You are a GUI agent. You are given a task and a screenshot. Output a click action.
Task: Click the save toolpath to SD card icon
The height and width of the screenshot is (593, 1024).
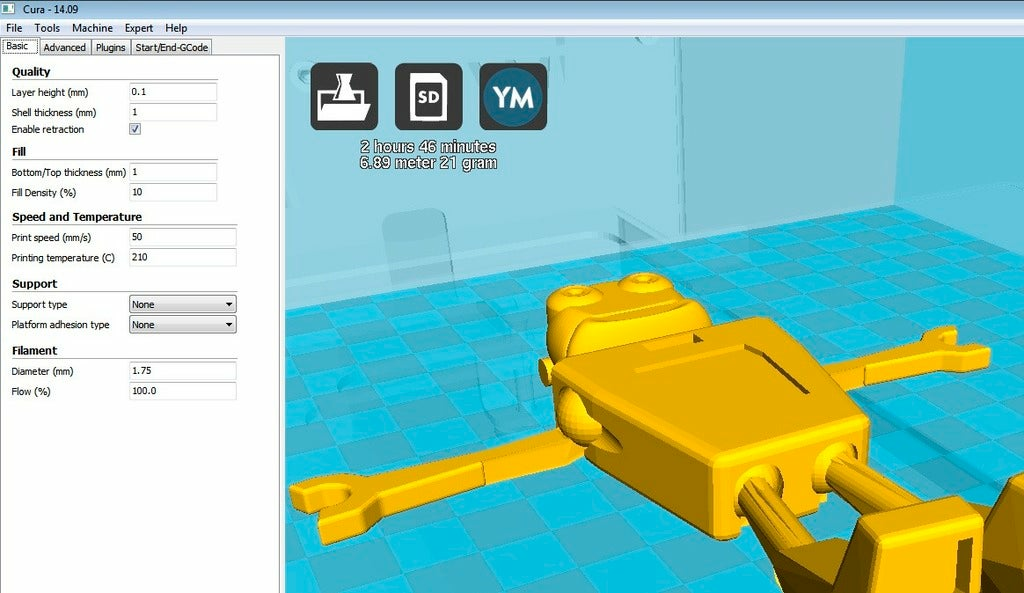(428, 96)
